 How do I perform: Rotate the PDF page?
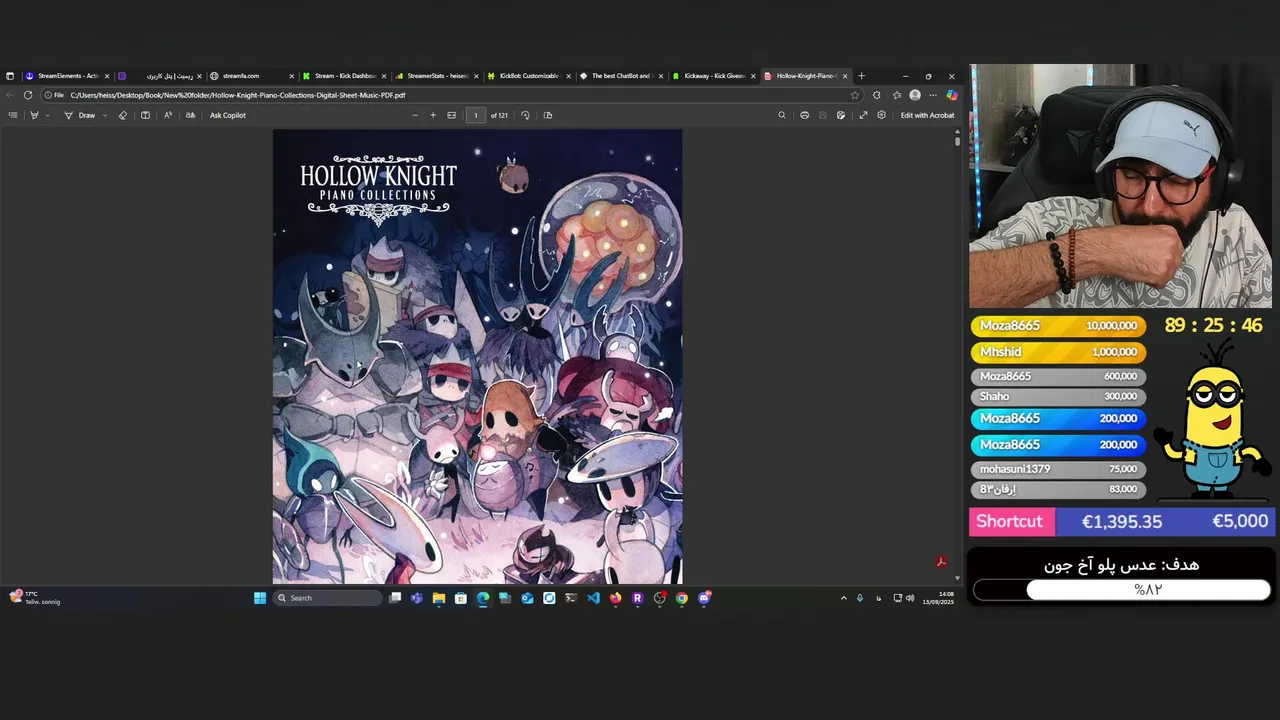(525, 115)
